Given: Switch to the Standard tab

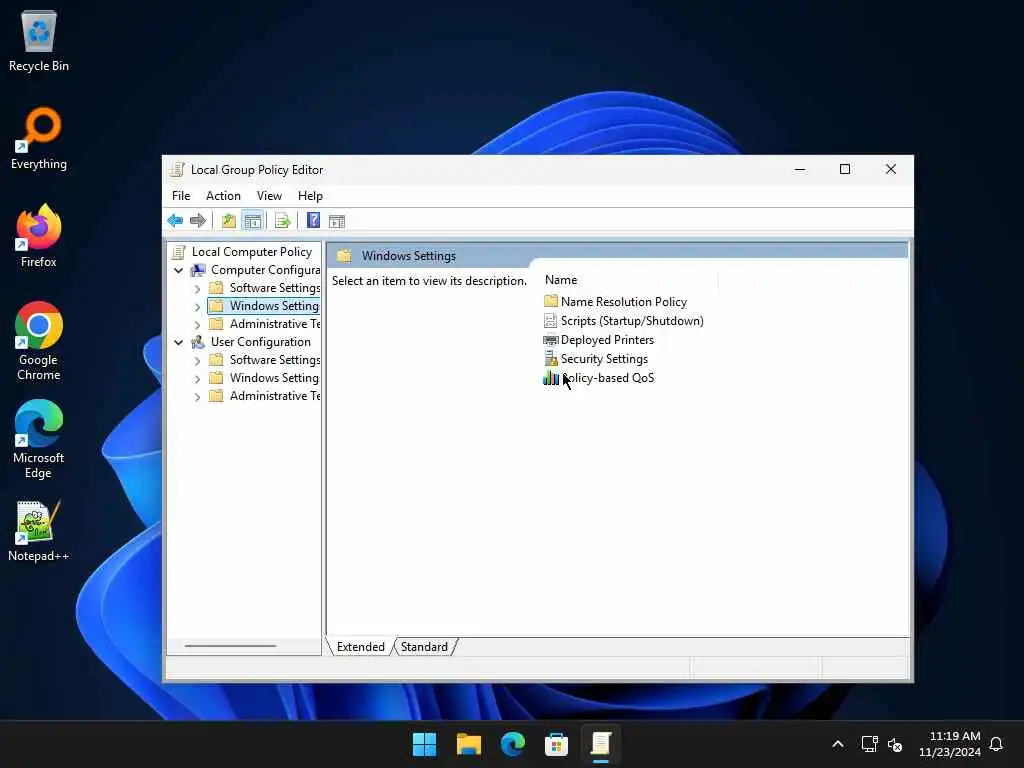Looking at the screenshot, I should [424, 647].
